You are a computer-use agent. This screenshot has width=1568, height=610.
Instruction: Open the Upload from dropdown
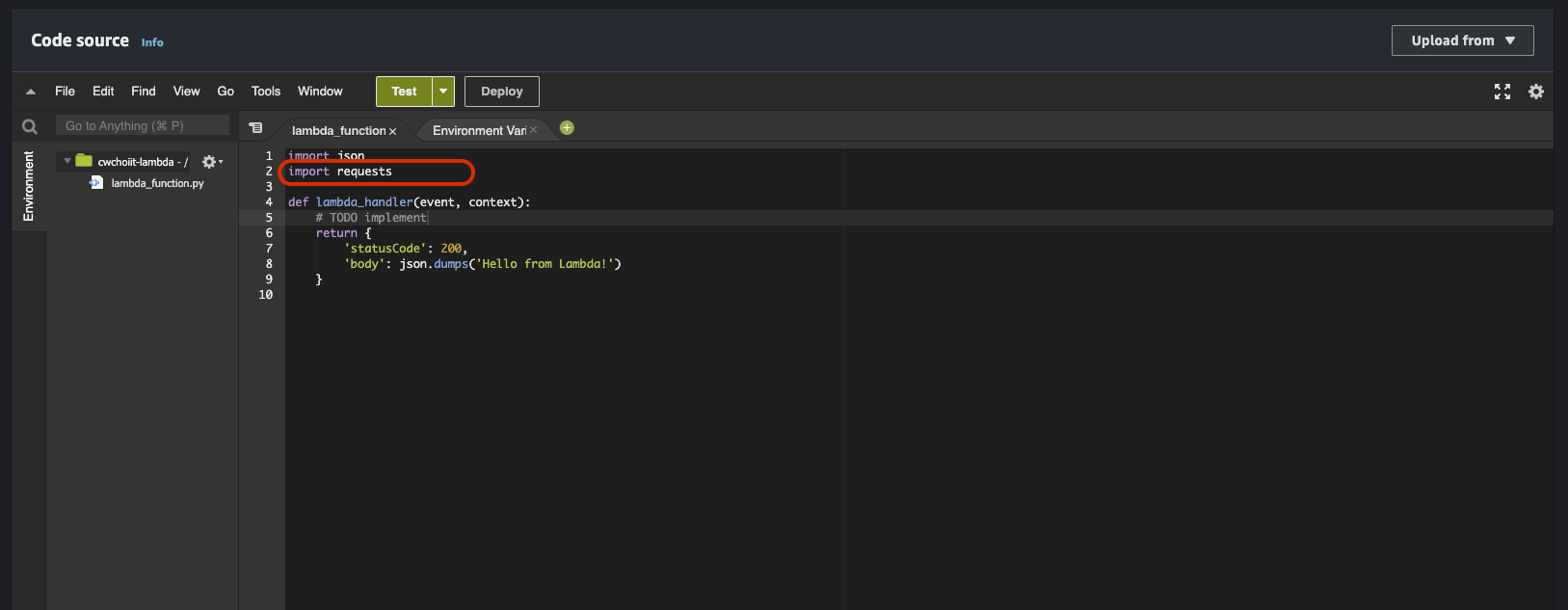click(1463, 40)
